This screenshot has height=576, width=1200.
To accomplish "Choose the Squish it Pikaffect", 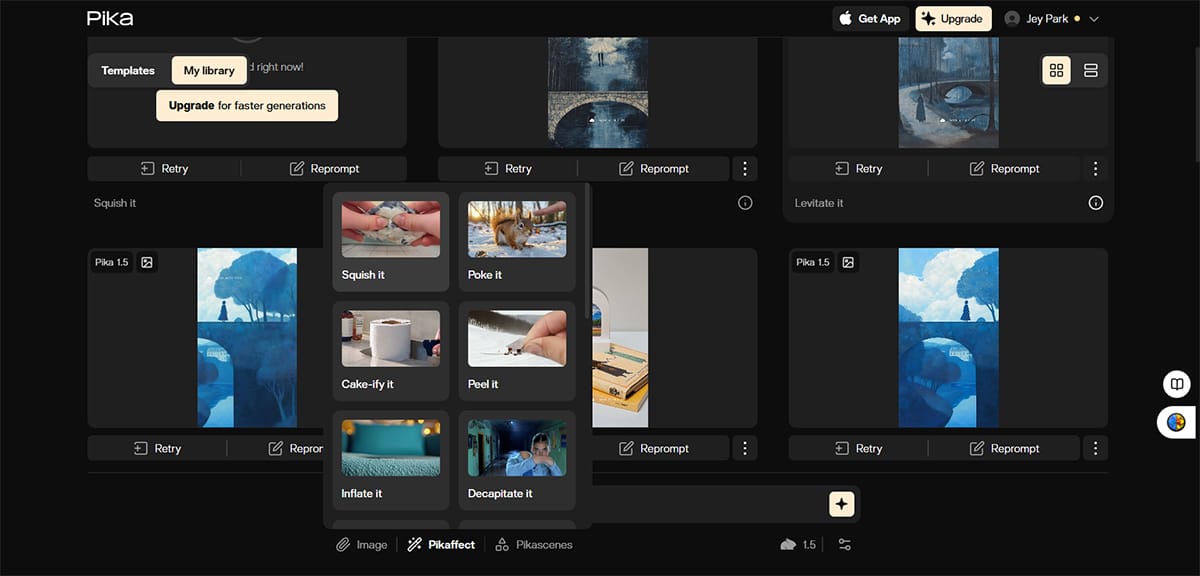I will tap(391, 242).
